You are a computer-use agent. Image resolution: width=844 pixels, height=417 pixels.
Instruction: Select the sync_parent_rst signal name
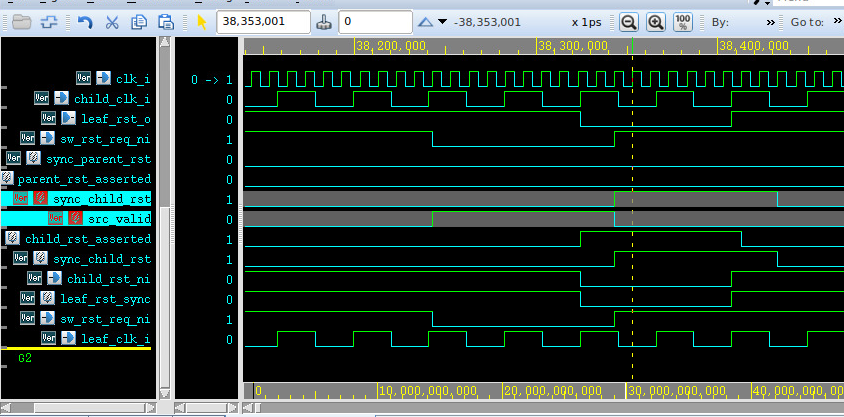(x=99, y=159)
